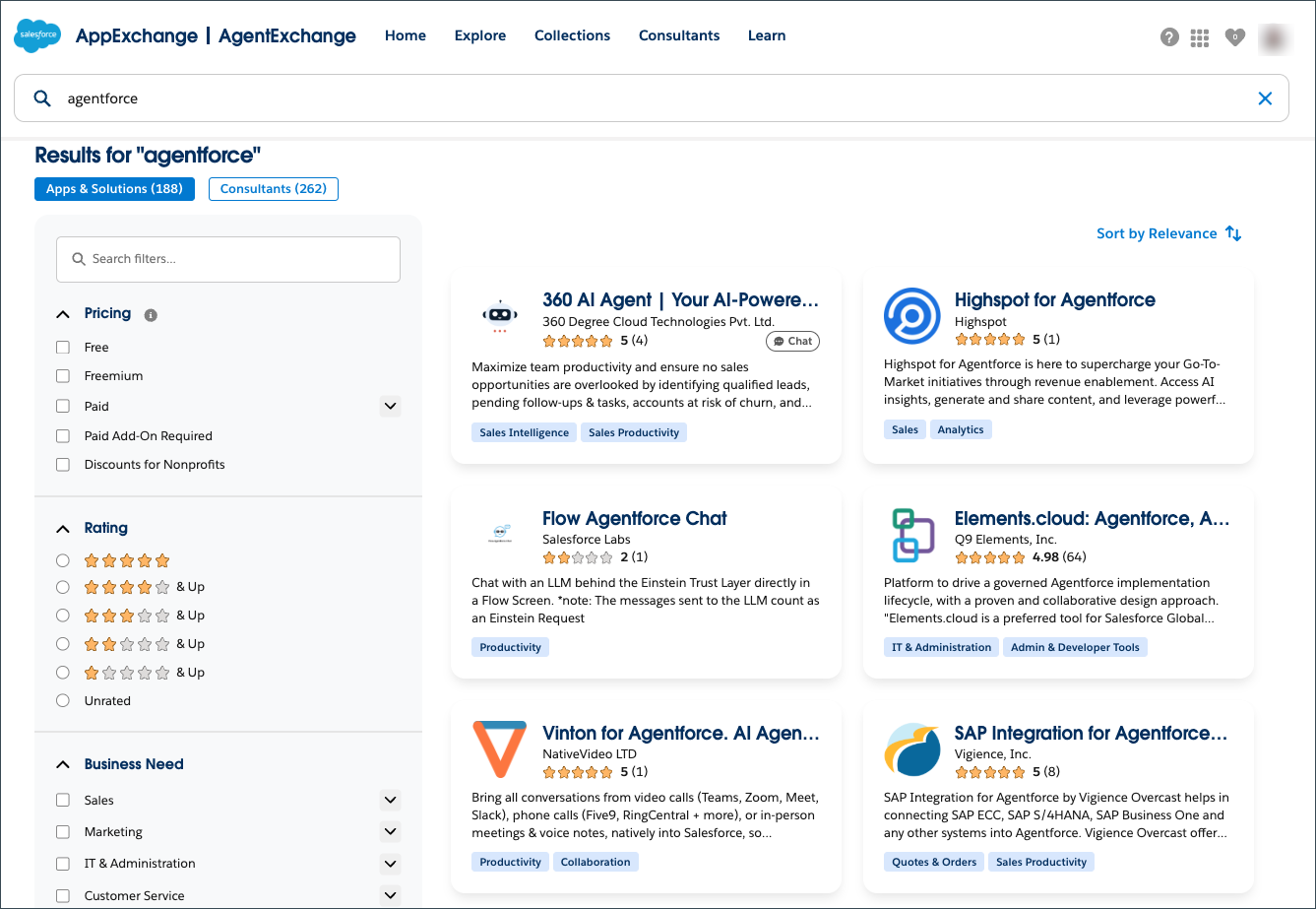Select the four stars & Up rating
The width and height of the screenshot is (1316, 909).
(x=63, y=587)
